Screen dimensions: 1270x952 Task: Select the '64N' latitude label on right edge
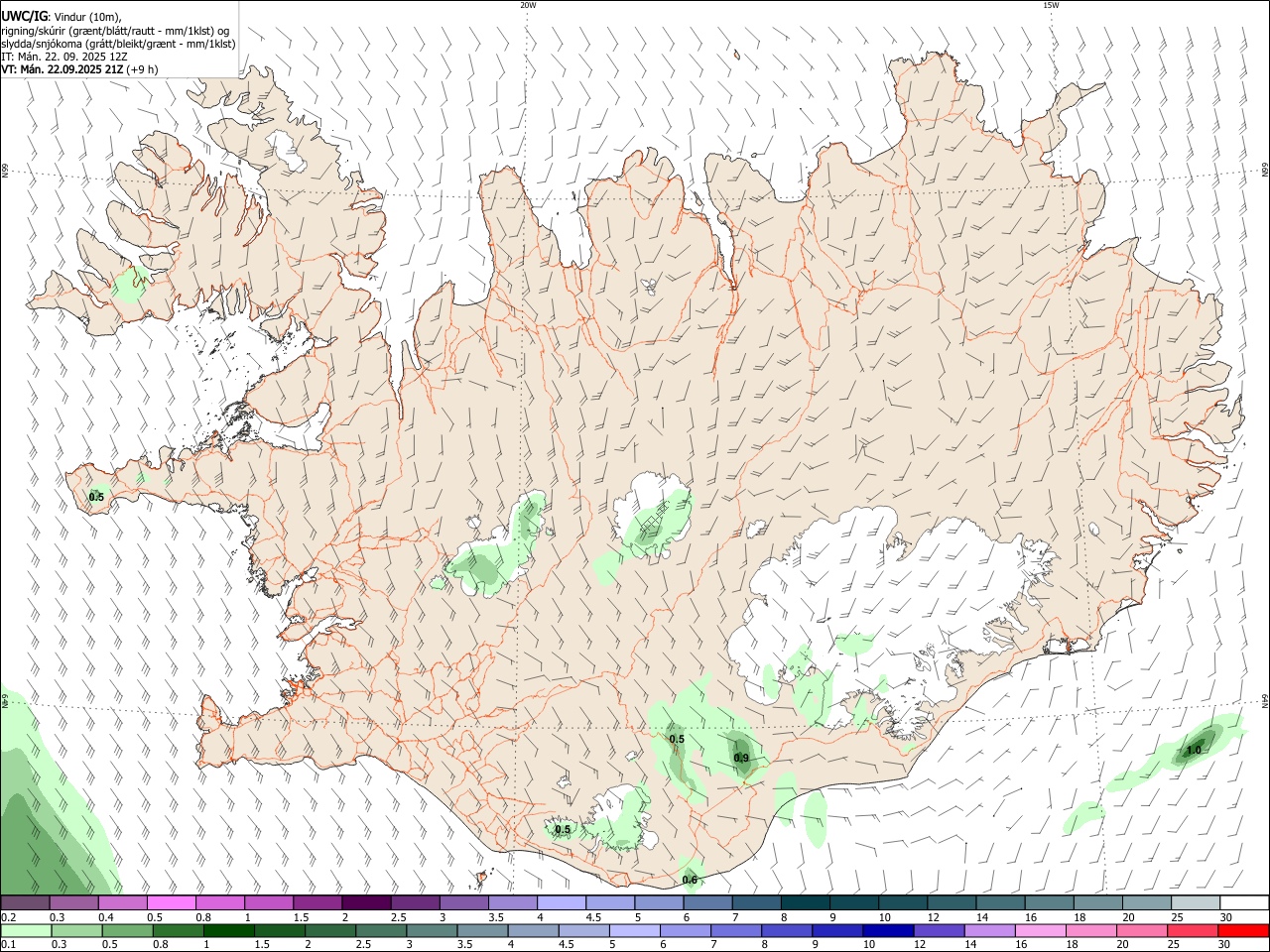1265,700
